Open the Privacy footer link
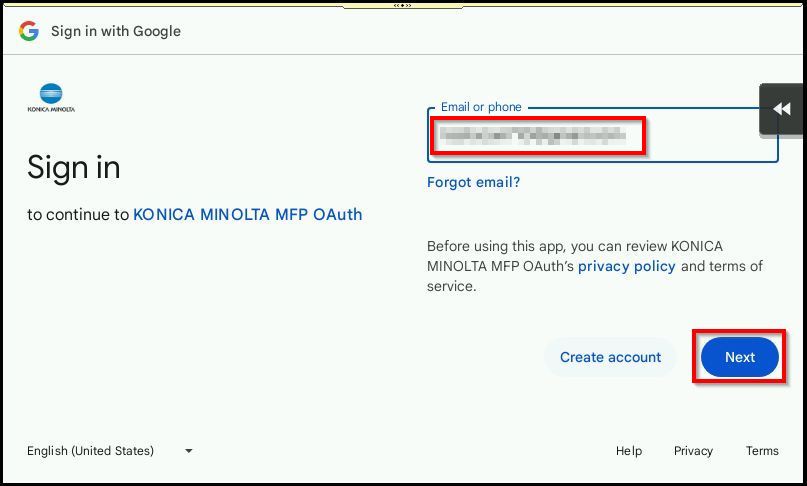807x486 pixels. (x=693, y=451)
